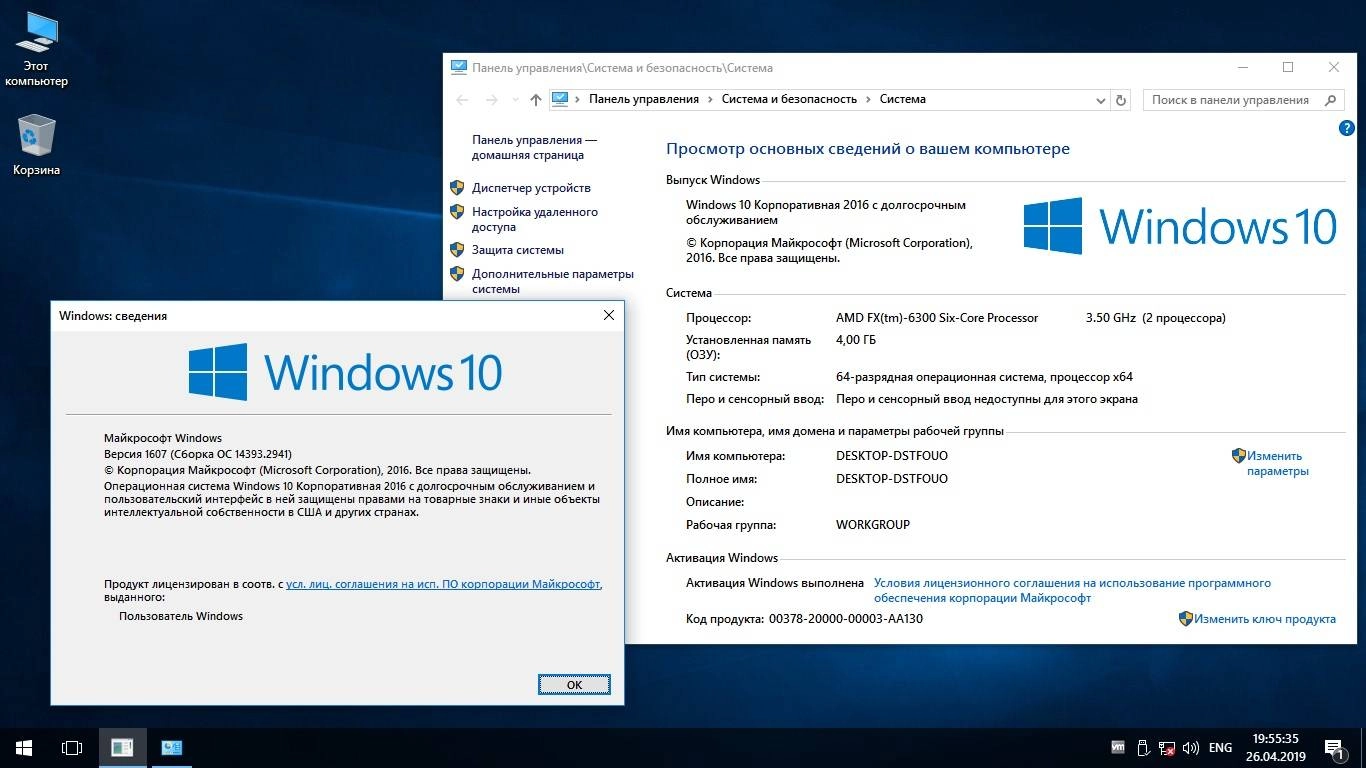Image resolution: width=1366 pixels, height=768 pixels.
Task: Click the Панель управления breadcrumb
Action: pos(644,99)
